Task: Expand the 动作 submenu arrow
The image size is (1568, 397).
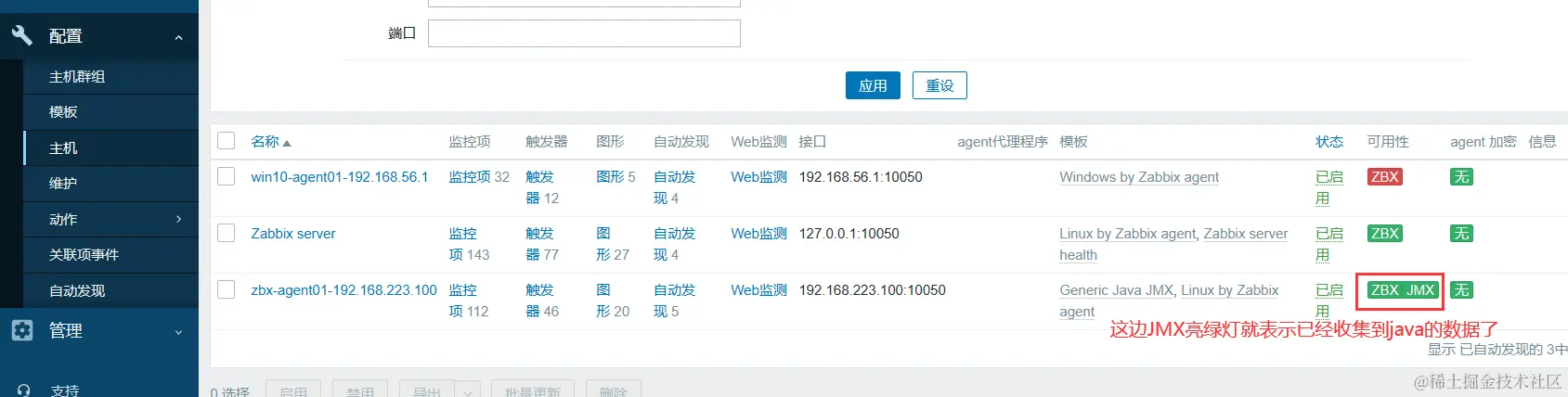Action: click(178, 219)
